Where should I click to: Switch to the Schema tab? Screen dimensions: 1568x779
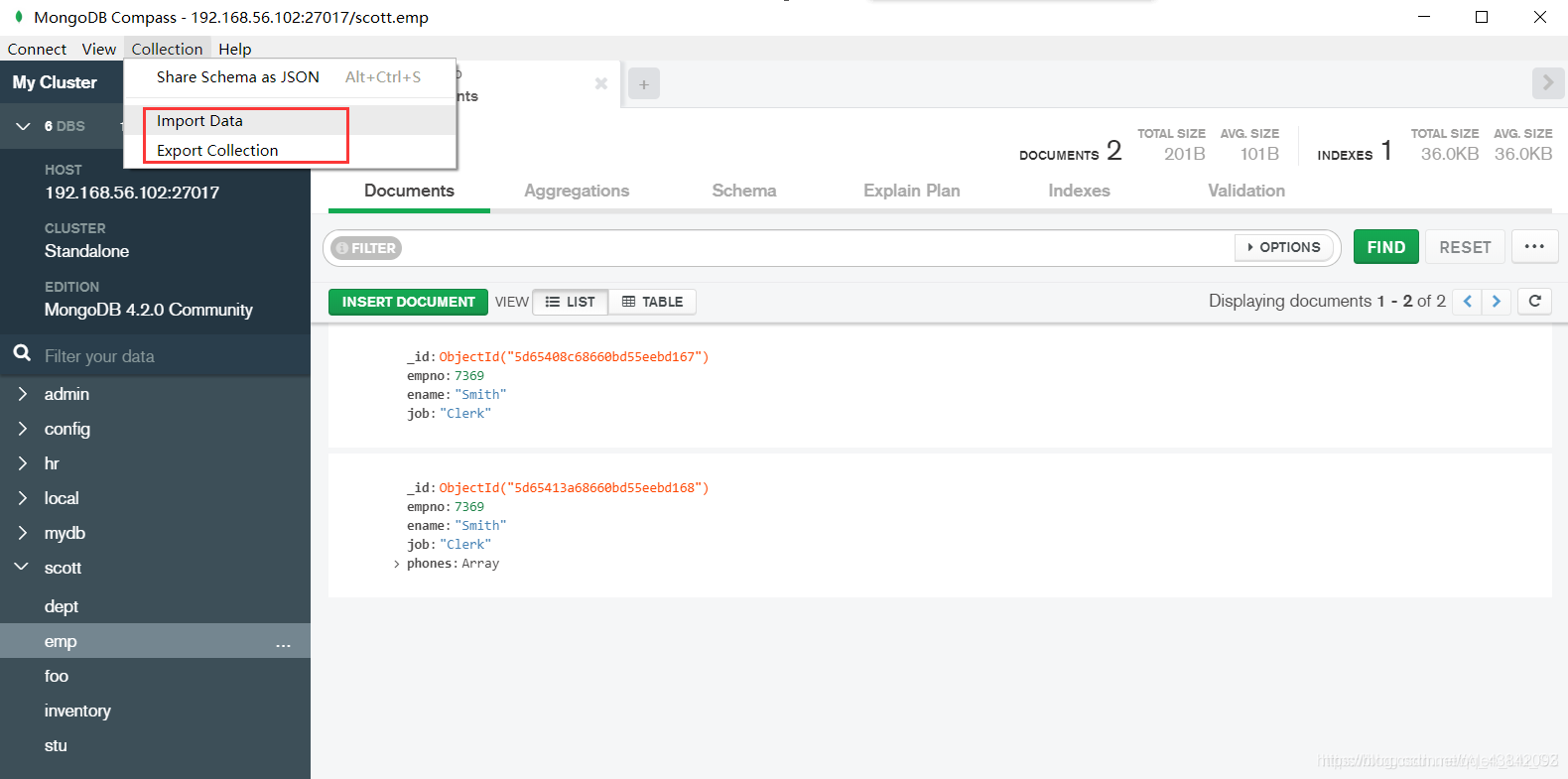click(x=744, y=191)
